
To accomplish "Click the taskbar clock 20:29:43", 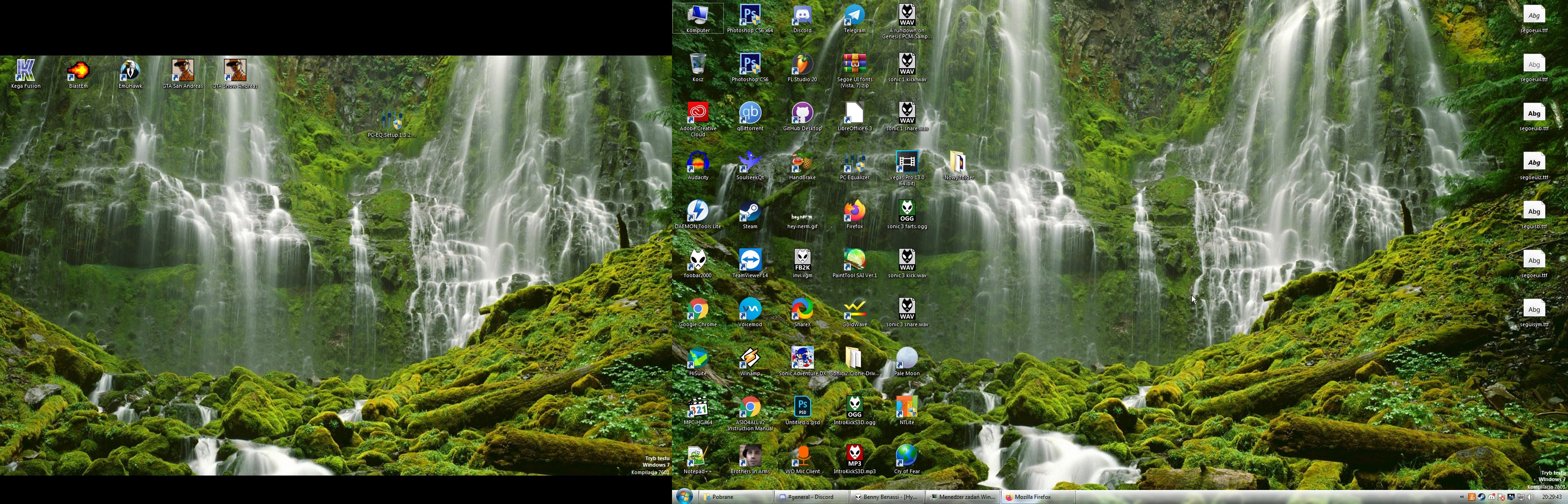I will pyautogui.click(x=1552, y=497).
